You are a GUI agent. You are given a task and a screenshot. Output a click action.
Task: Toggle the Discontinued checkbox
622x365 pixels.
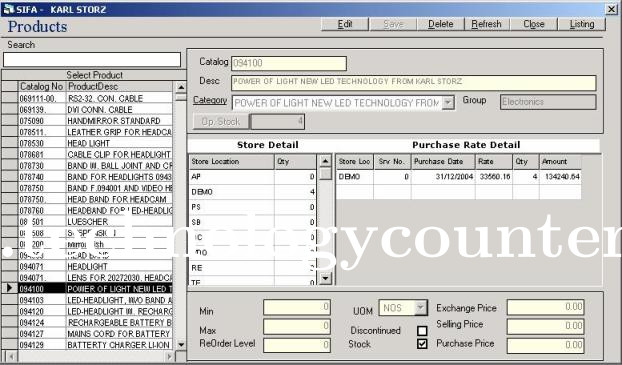422,330
